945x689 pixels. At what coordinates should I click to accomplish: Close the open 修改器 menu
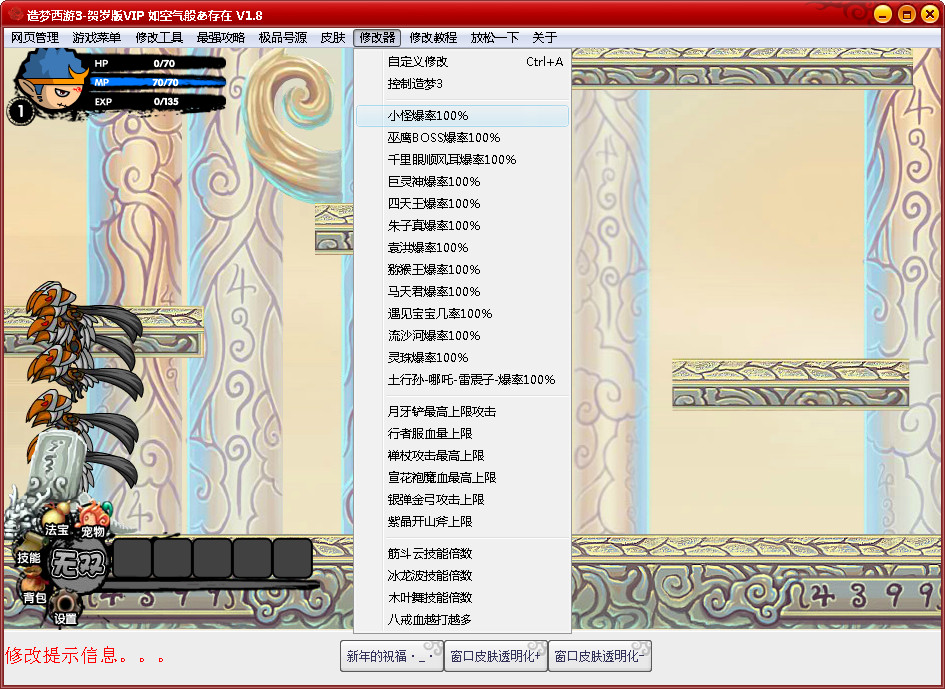[377, 38]
